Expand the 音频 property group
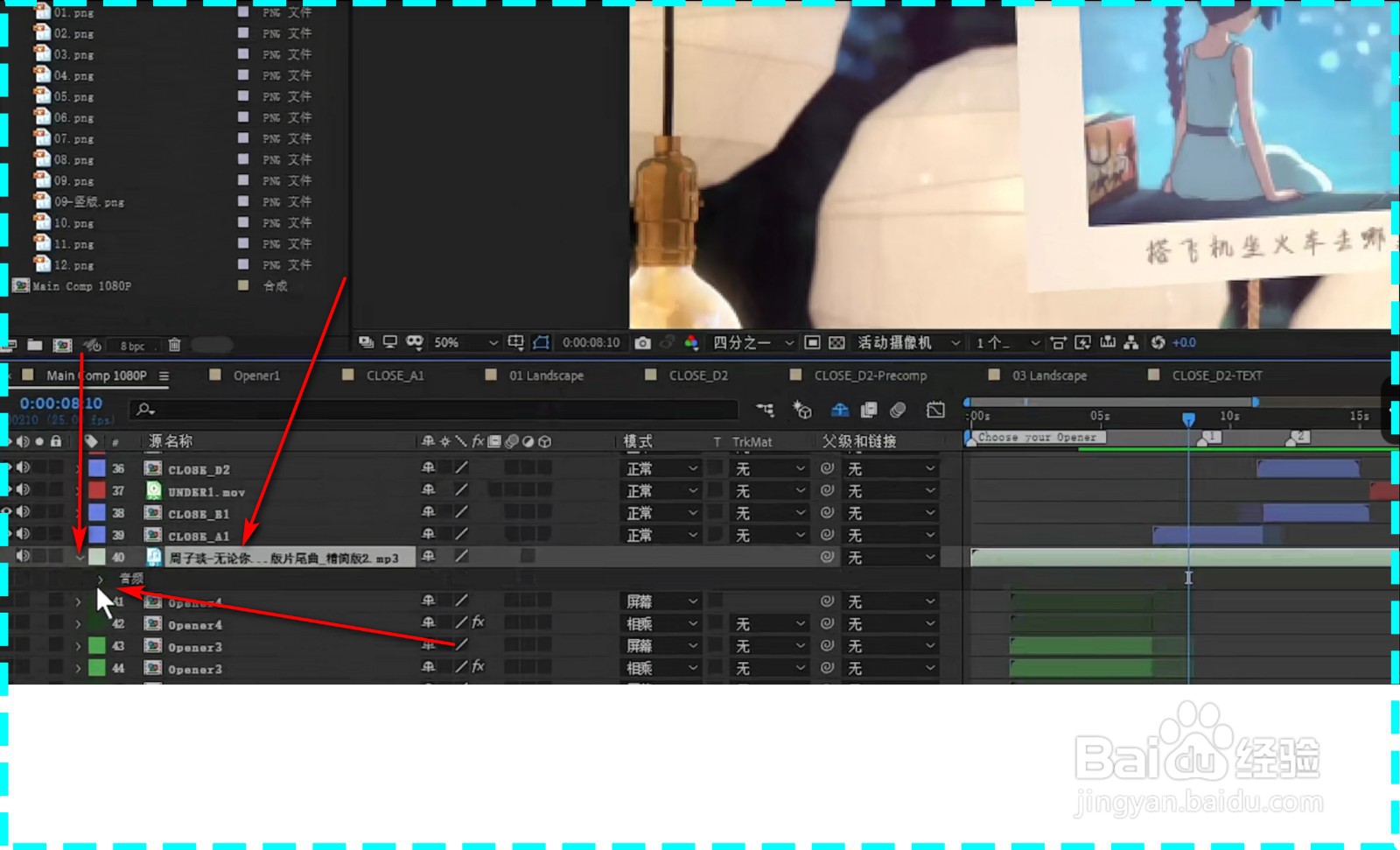Viewport: 1400px width, 850px height. pyautogui.click(x=101, y=579)
